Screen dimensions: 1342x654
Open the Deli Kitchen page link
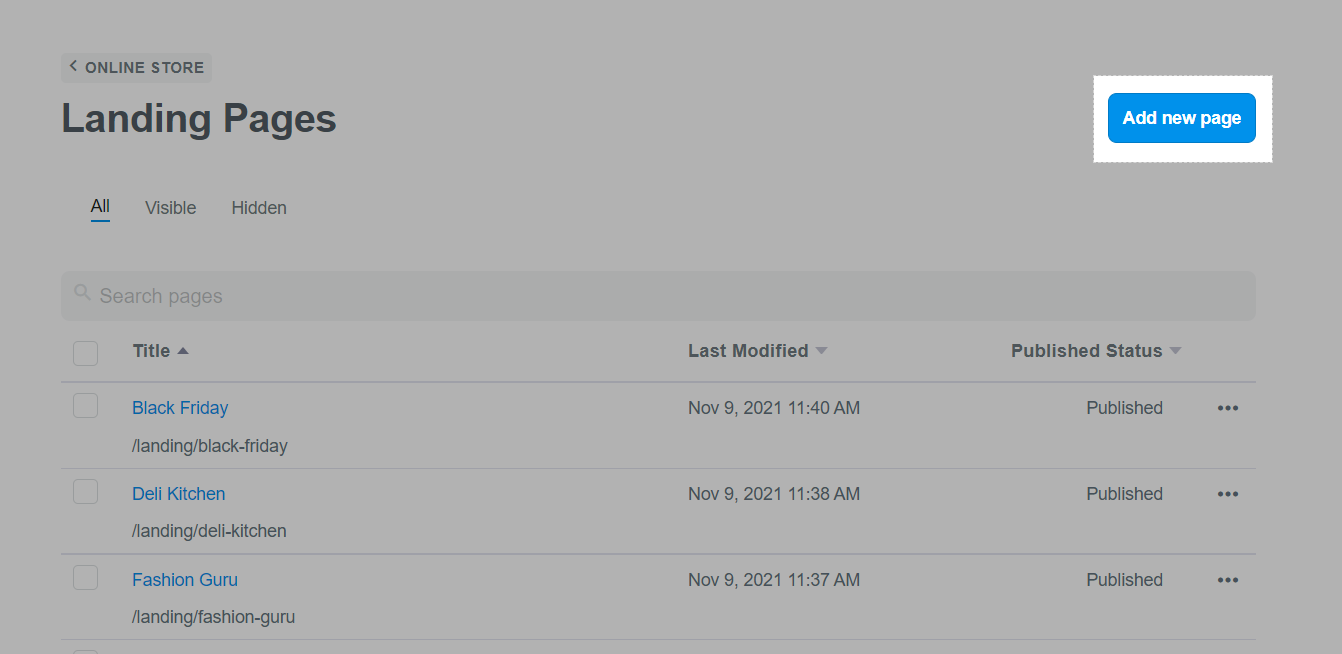(178, 494)
